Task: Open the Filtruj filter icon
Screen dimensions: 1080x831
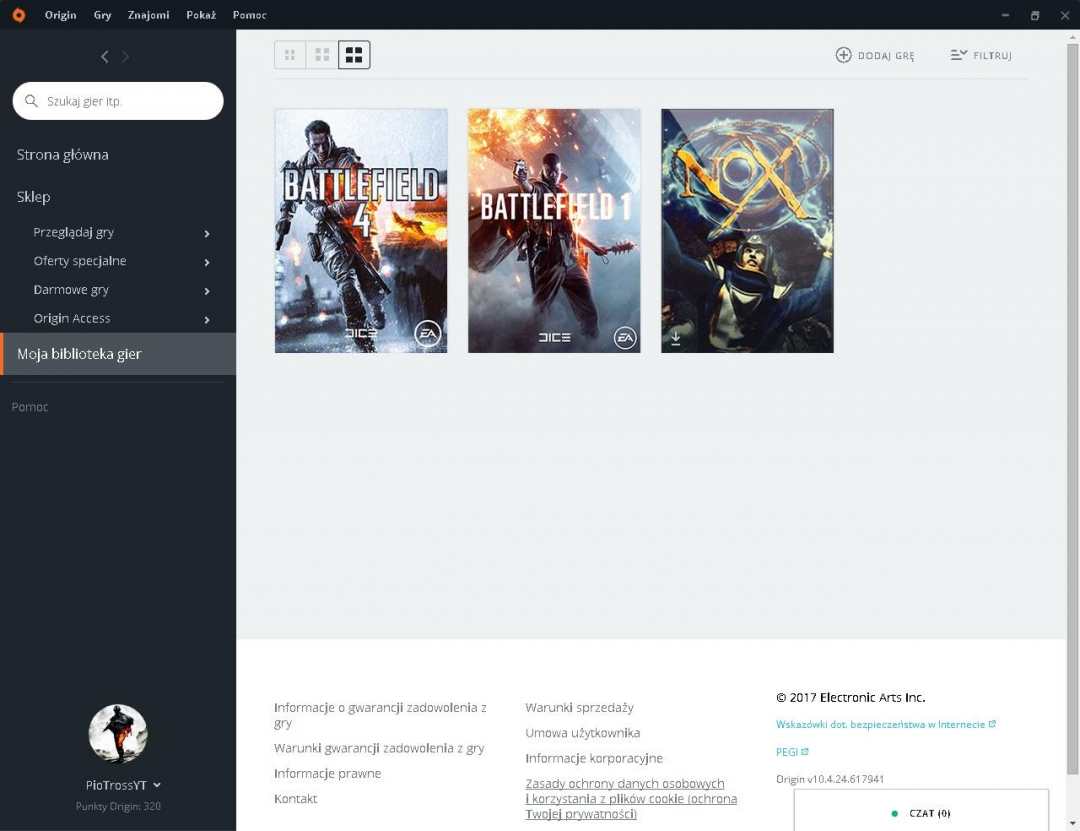Action: tap(959, 55)
